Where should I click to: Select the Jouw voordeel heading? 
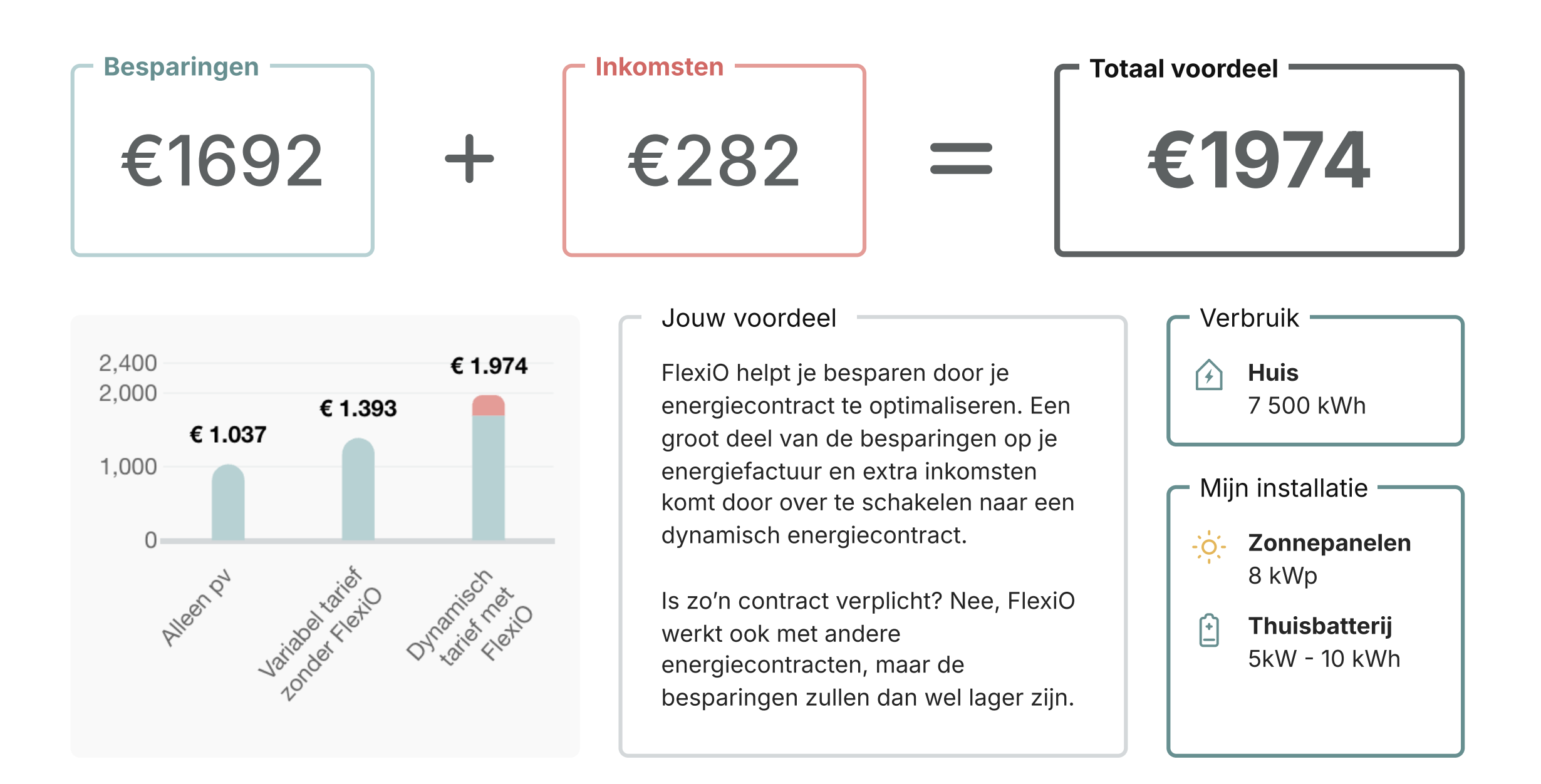[749, 318]
